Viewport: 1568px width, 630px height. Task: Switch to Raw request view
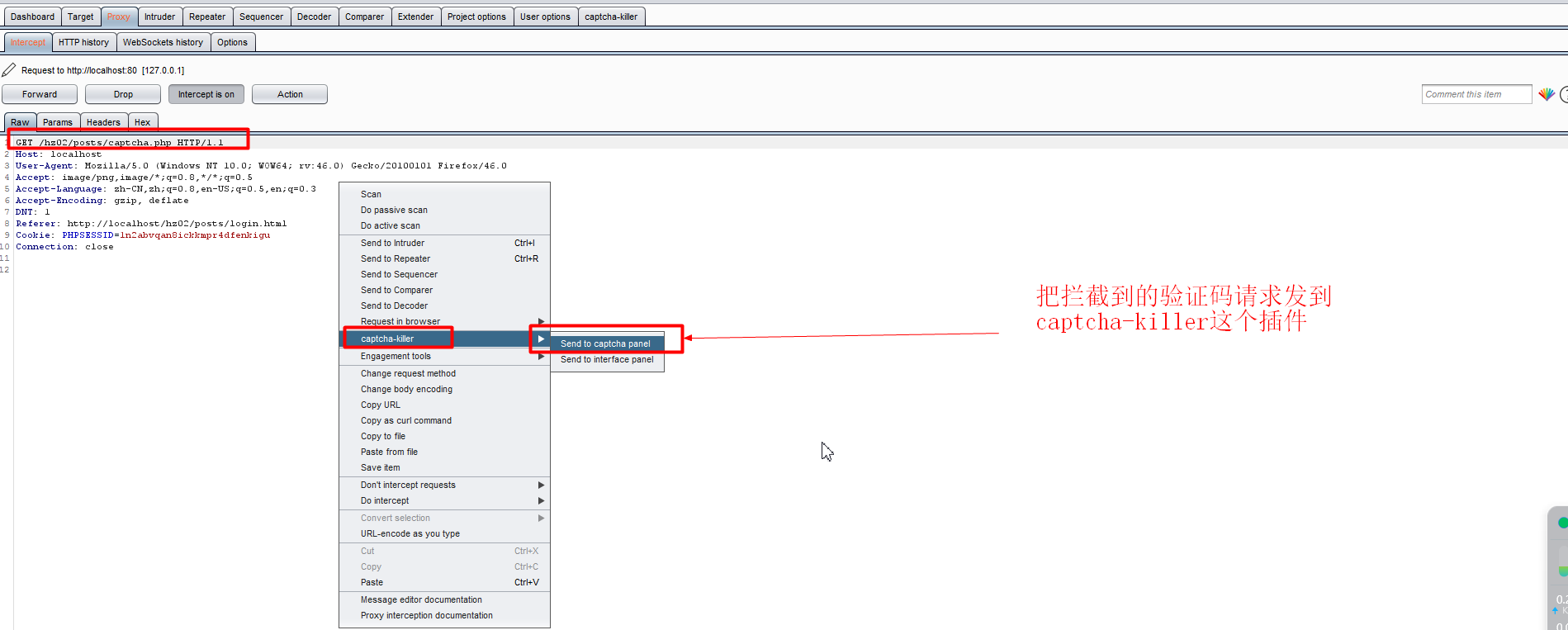(20, 122)
